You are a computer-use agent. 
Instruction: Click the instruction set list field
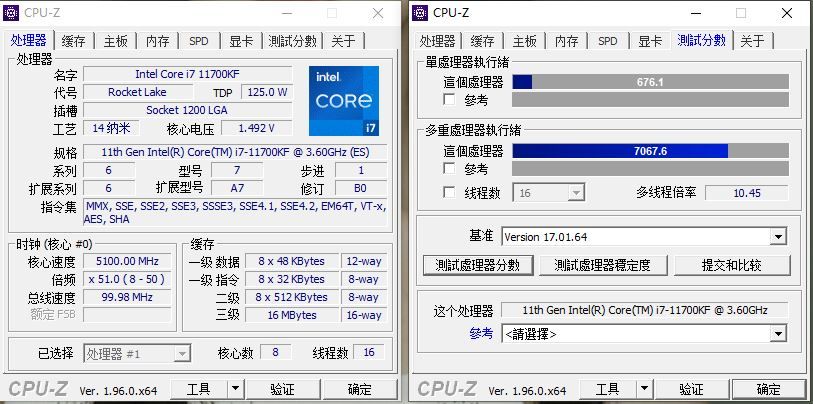(x=235, y=213)
